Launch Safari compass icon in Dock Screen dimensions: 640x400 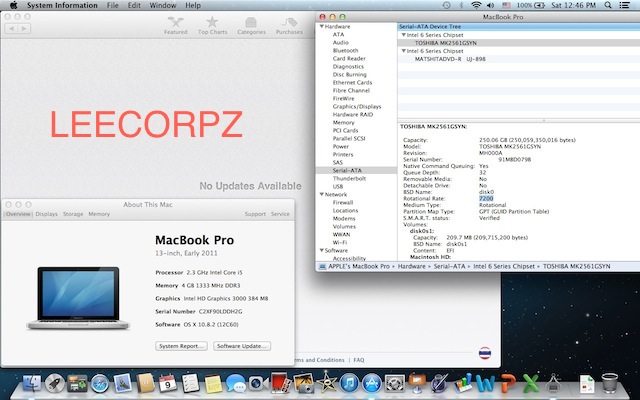pyautogui.click(x=100, y=384)
